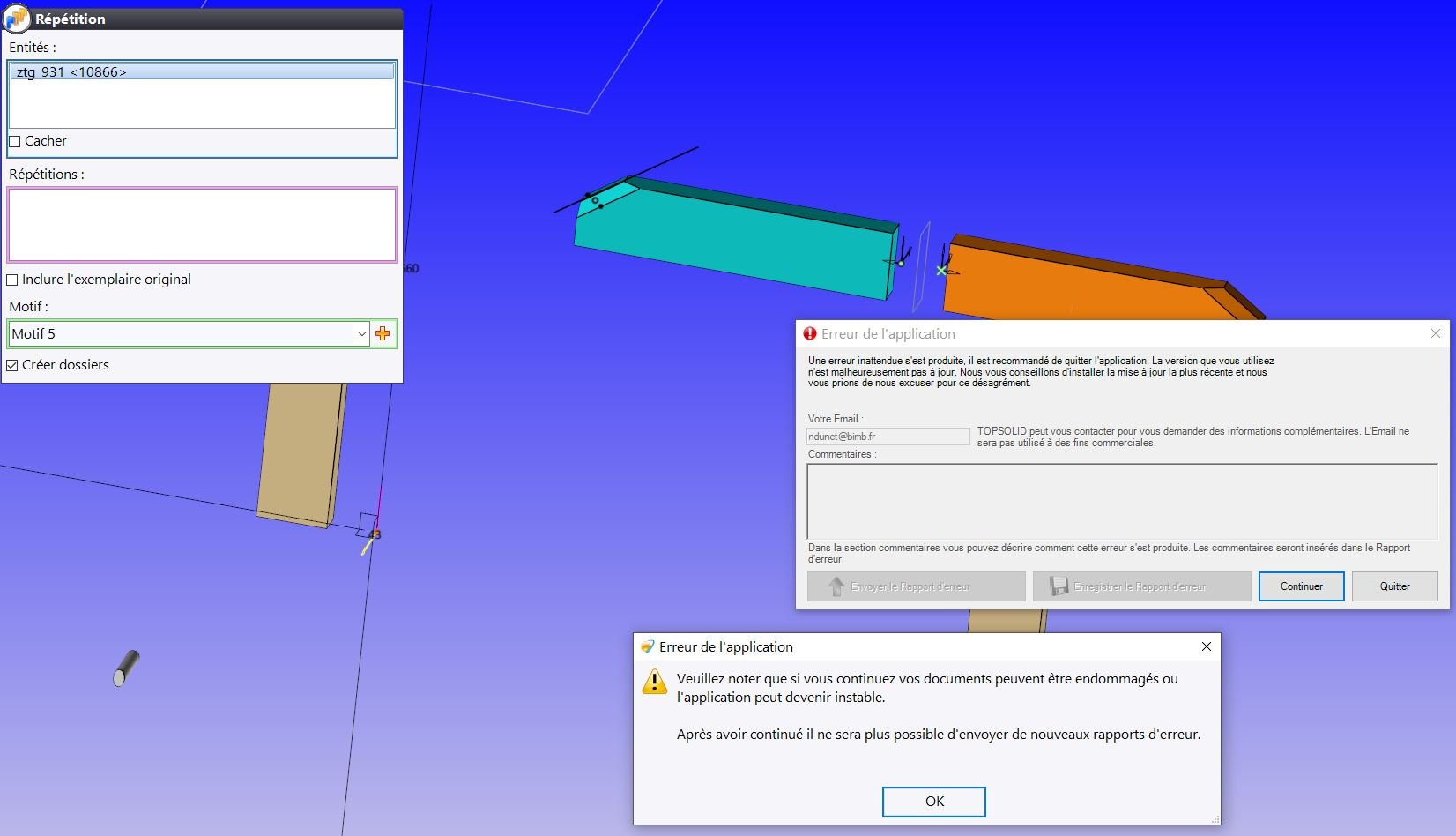Click the upload arrow icon on Envoyer button
The height and width of the screenshot is (836, 1456).
[x=836, y=586]
